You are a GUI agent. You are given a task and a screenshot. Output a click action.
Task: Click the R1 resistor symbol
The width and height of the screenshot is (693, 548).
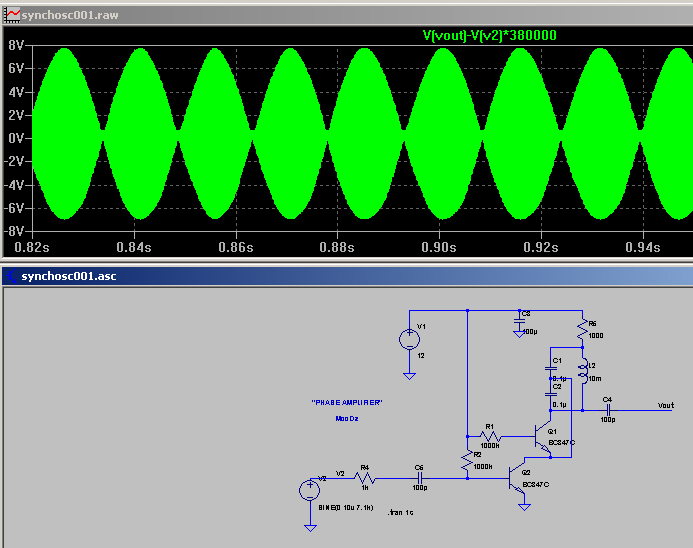pyautogui.click(x=489, y=437)
